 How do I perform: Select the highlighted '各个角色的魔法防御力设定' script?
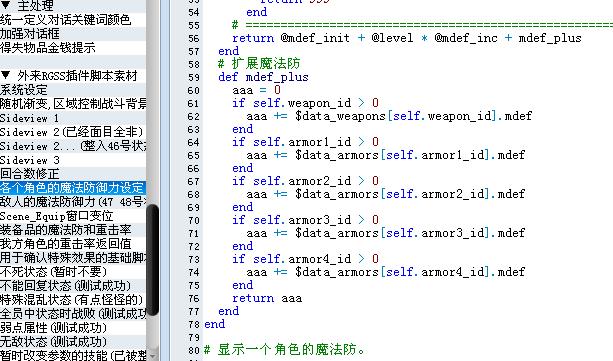click(73, 188)
